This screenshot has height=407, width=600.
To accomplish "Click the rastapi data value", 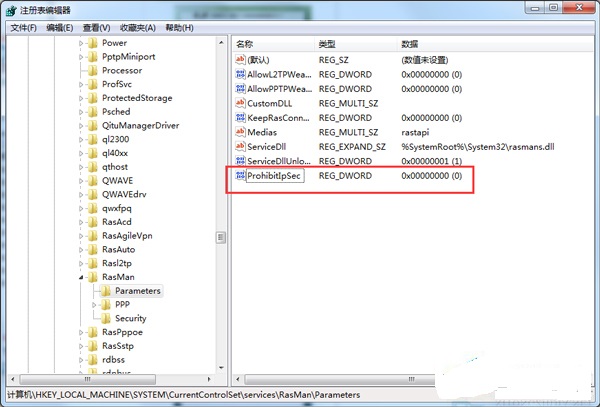I will [415, 132].
